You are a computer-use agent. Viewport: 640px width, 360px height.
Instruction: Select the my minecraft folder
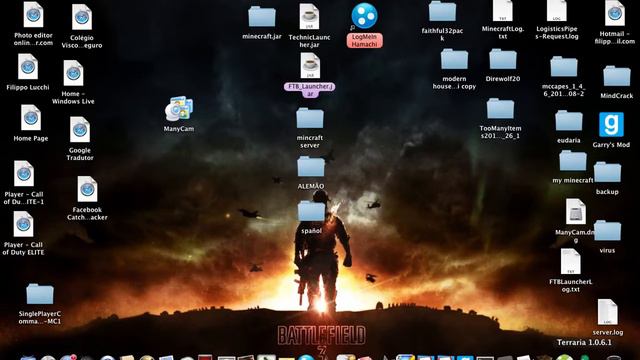tap(573, 160)
